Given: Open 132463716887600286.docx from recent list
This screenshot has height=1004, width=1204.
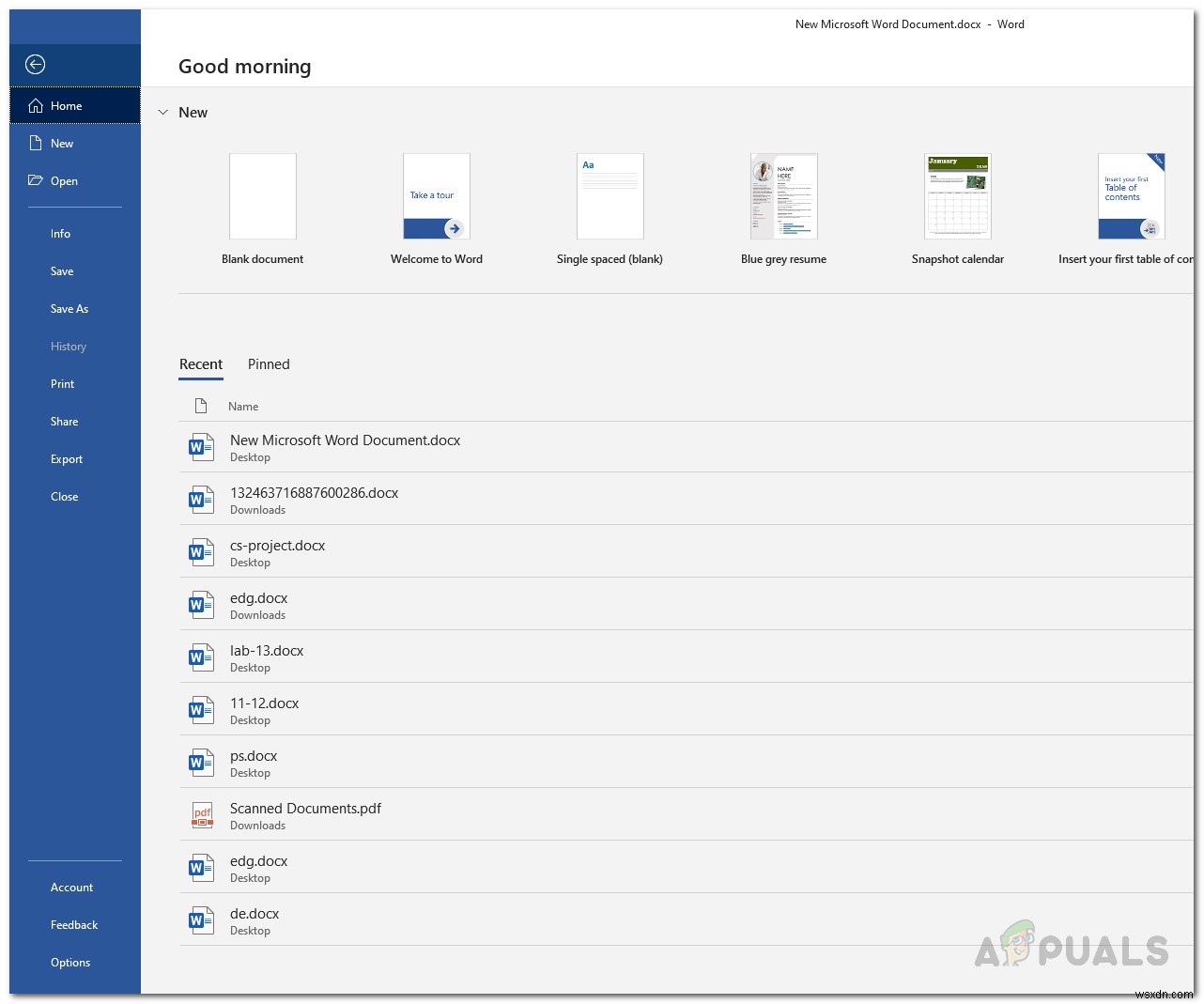Looking at the screenshot, I should (x=686, y=500).
